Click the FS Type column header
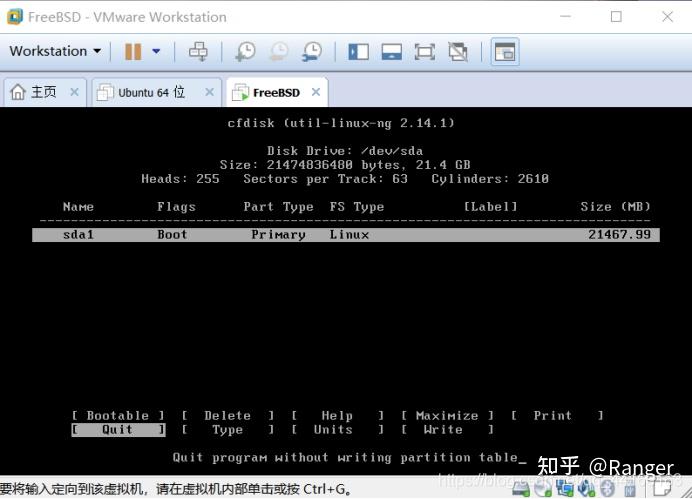692x499 pixels. click(x=357, y=207)
